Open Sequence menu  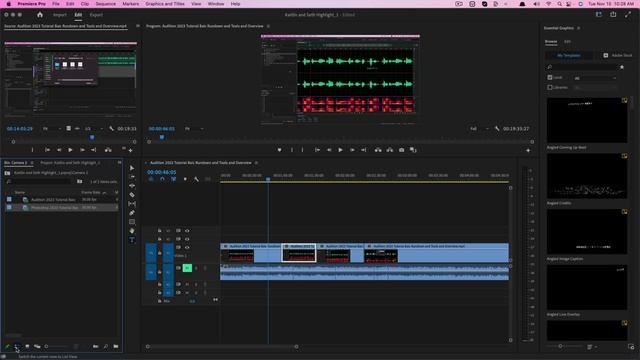(x=105, y=4)
